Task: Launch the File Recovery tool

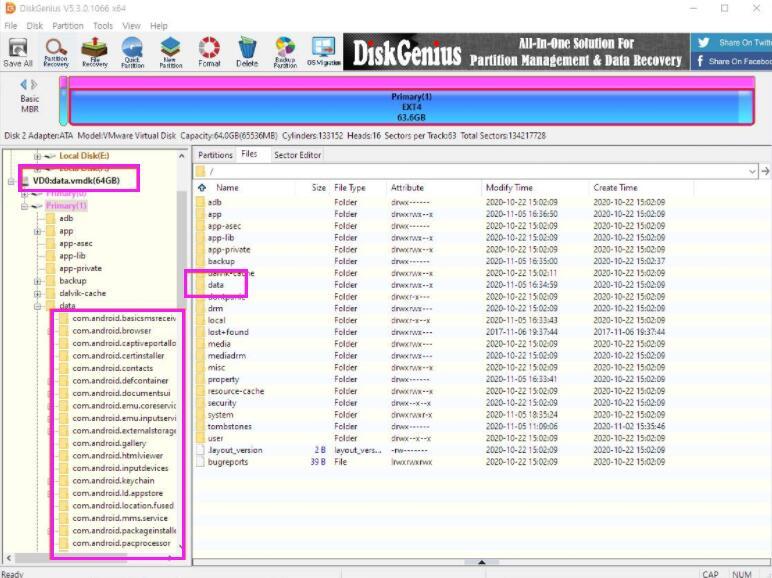Action: [x=95, y=52]
